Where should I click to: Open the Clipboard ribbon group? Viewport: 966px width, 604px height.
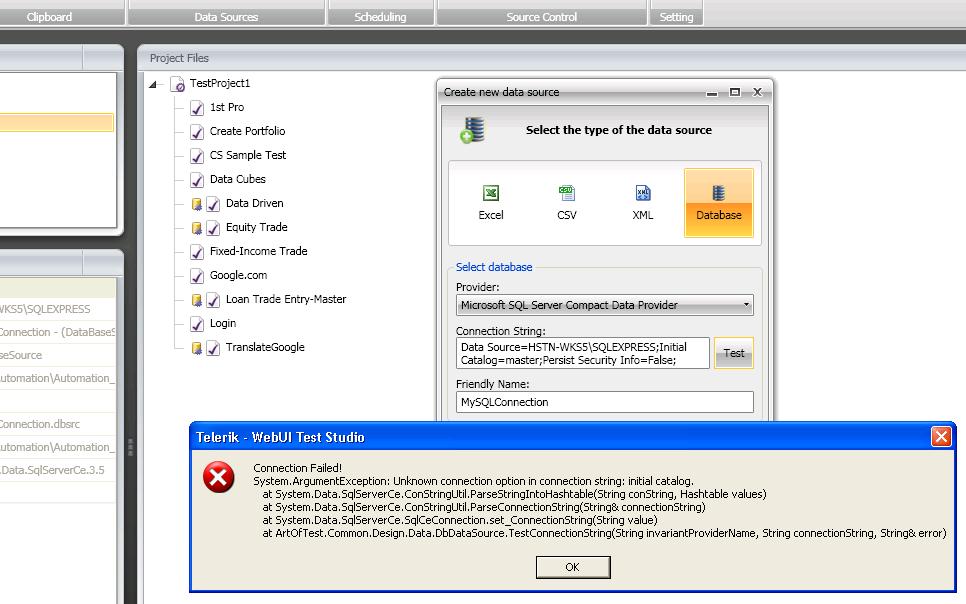tap(49, 17)
